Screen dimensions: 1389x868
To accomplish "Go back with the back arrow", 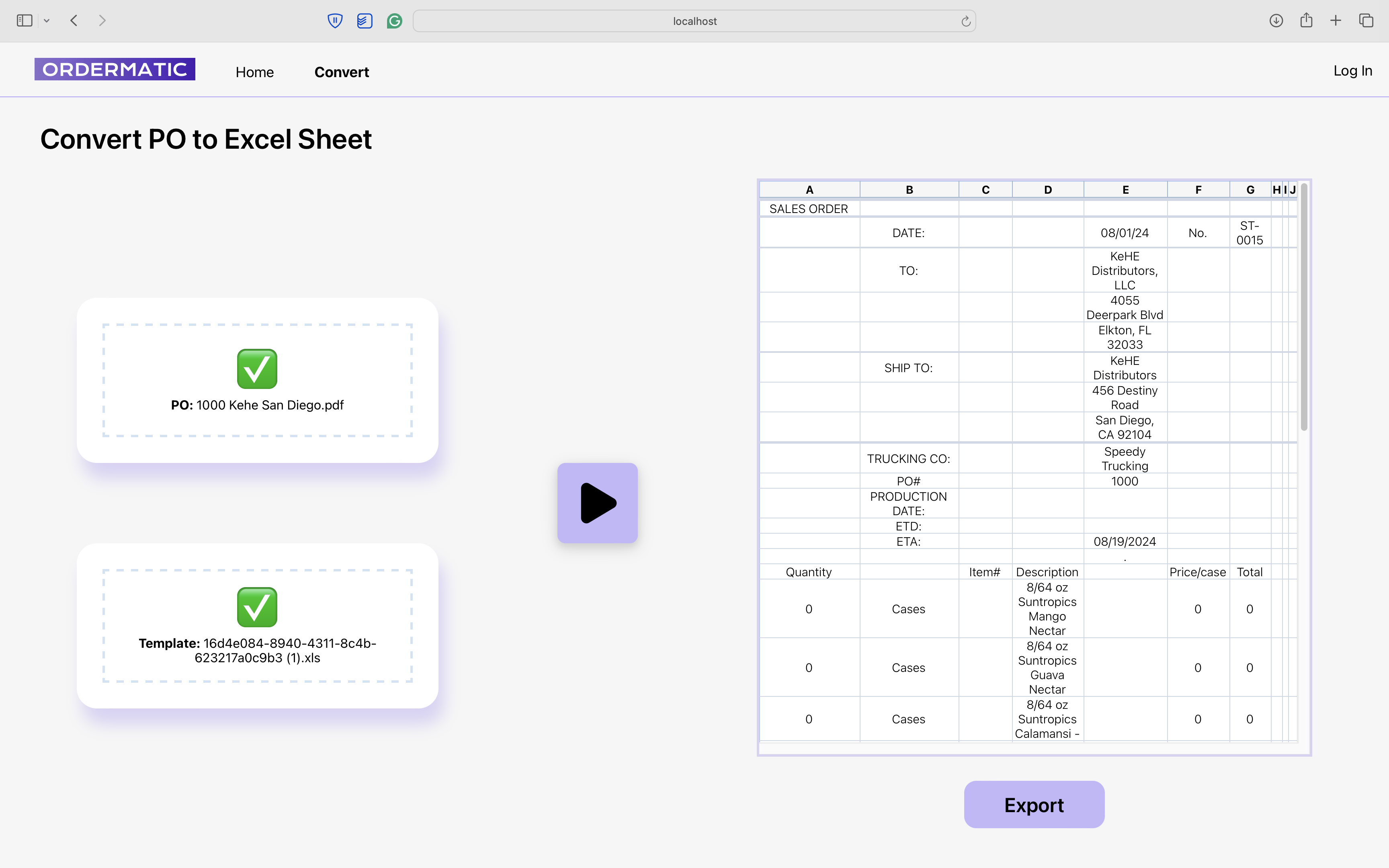I will [x=74, y=20].
